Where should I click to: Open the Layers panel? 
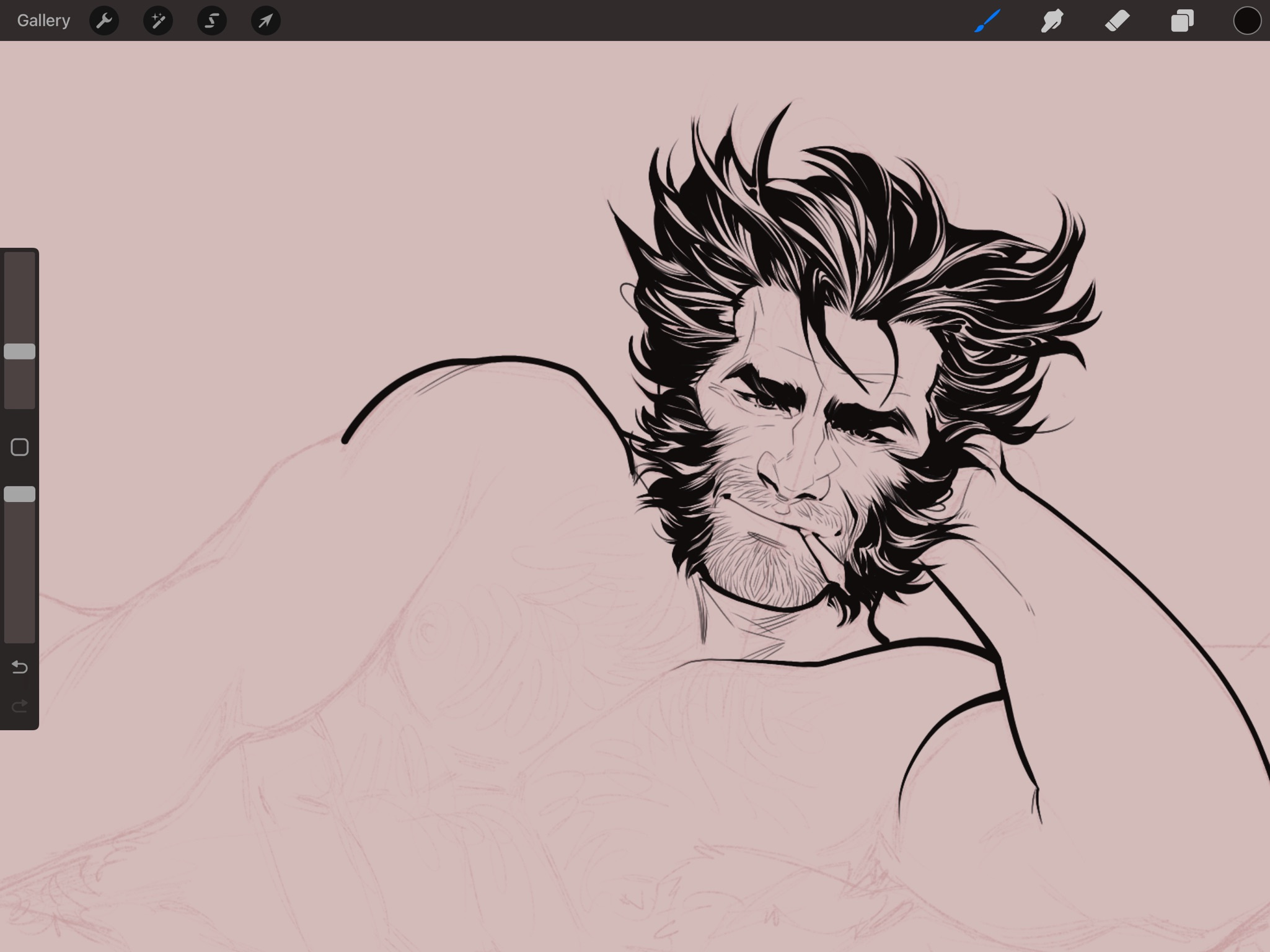point(1182,20)
